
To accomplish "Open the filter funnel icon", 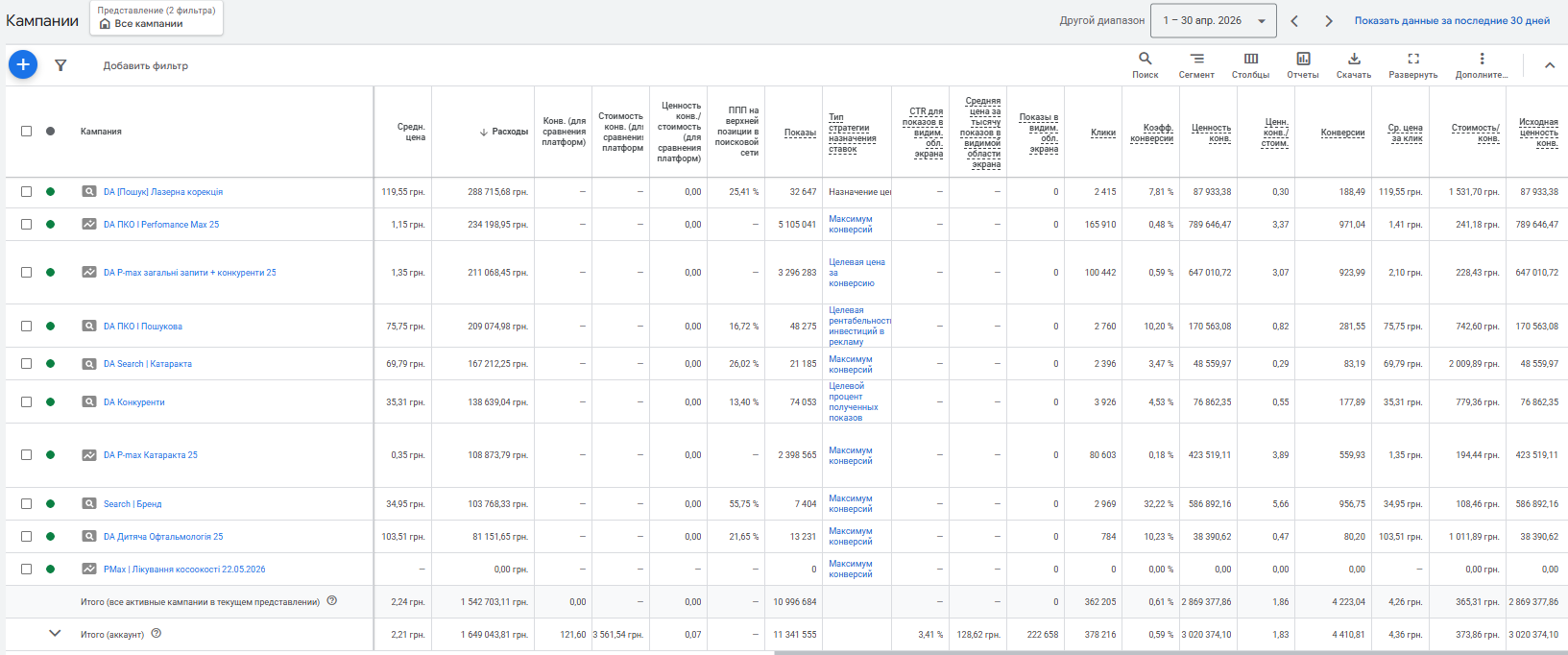I will click(x=60, y=65).
